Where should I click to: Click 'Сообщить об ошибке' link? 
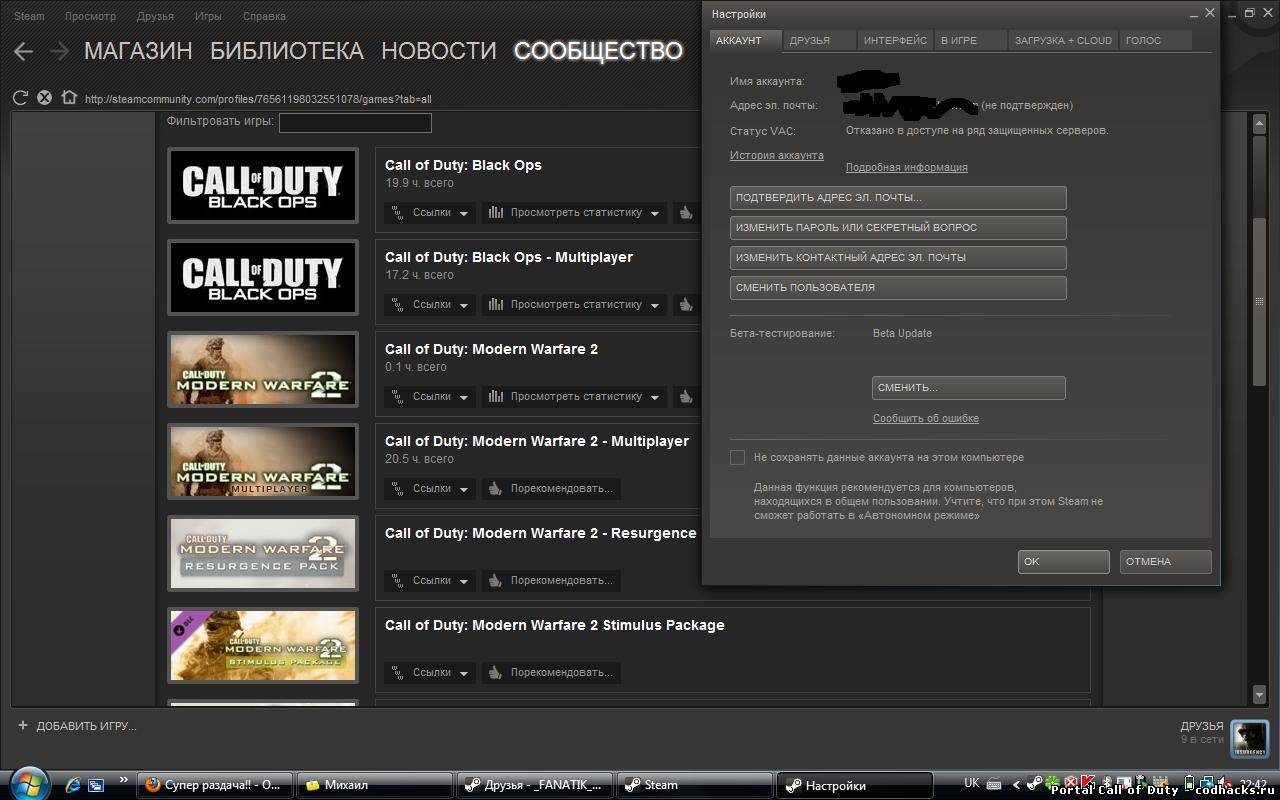(x=926, y=418)
